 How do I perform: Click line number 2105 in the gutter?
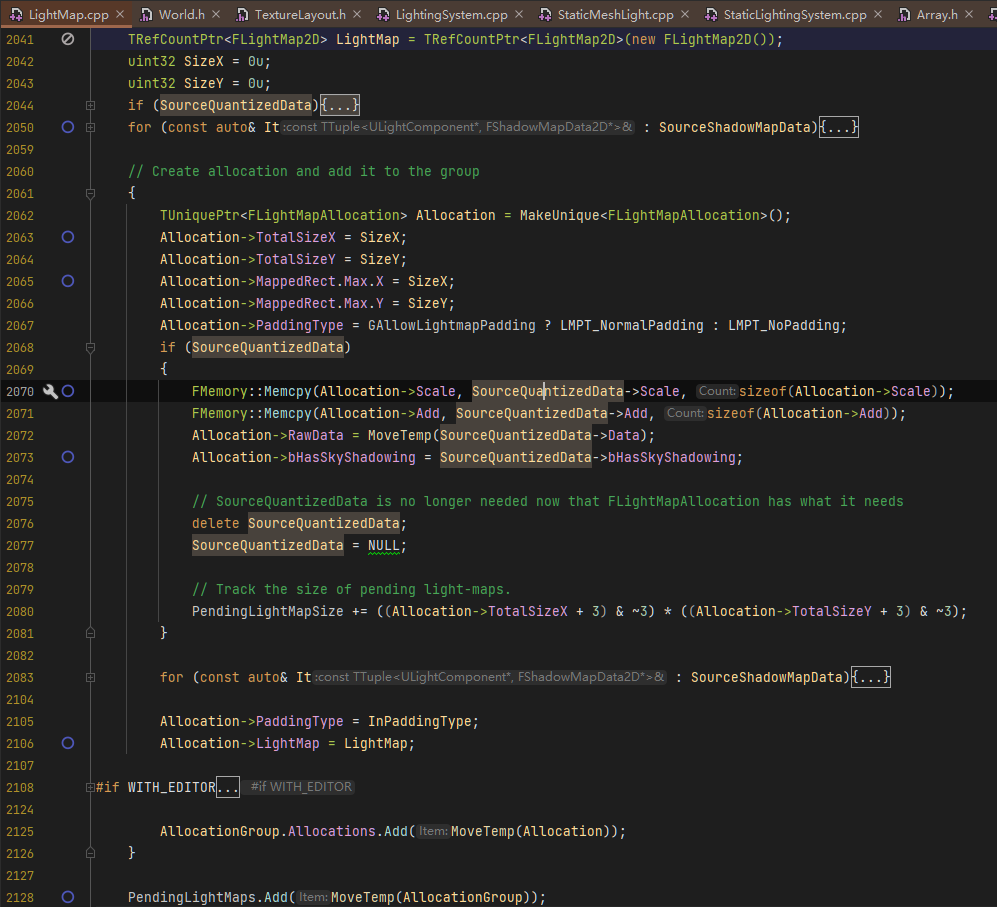click(x=20, y=722)
